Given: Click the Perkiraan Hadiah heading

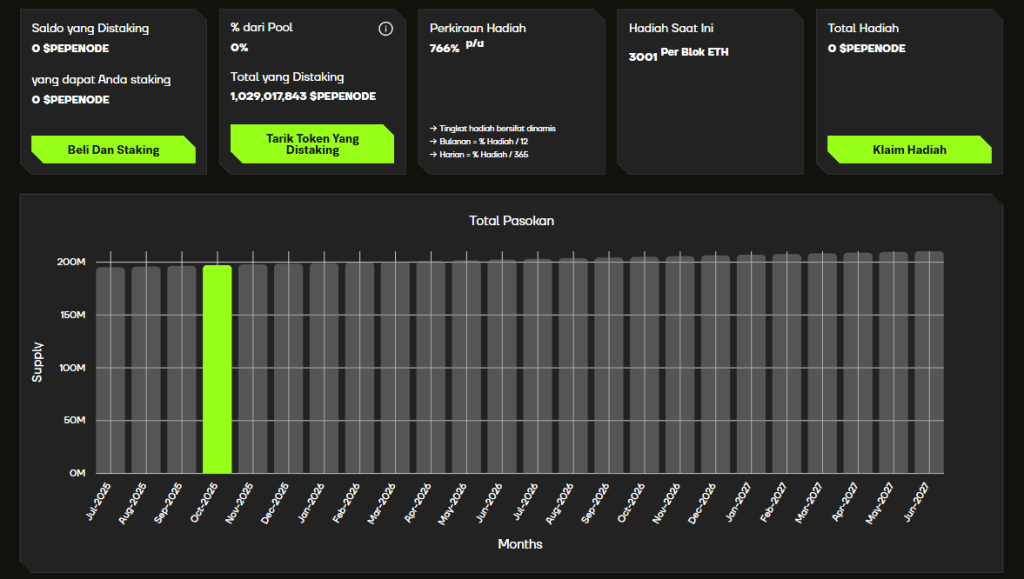Looking at the screenshot, I should [x=477, y=28].
